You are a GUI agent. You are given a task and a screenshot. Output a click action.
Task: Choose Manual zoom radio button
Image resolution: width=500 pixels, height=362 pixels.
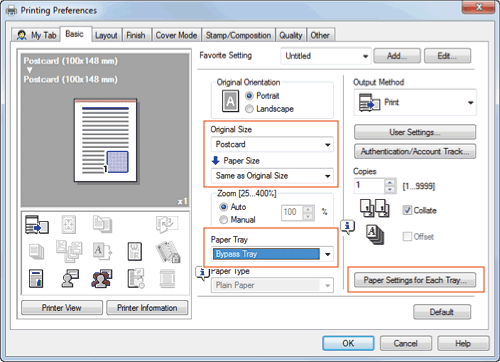[237, 220]
